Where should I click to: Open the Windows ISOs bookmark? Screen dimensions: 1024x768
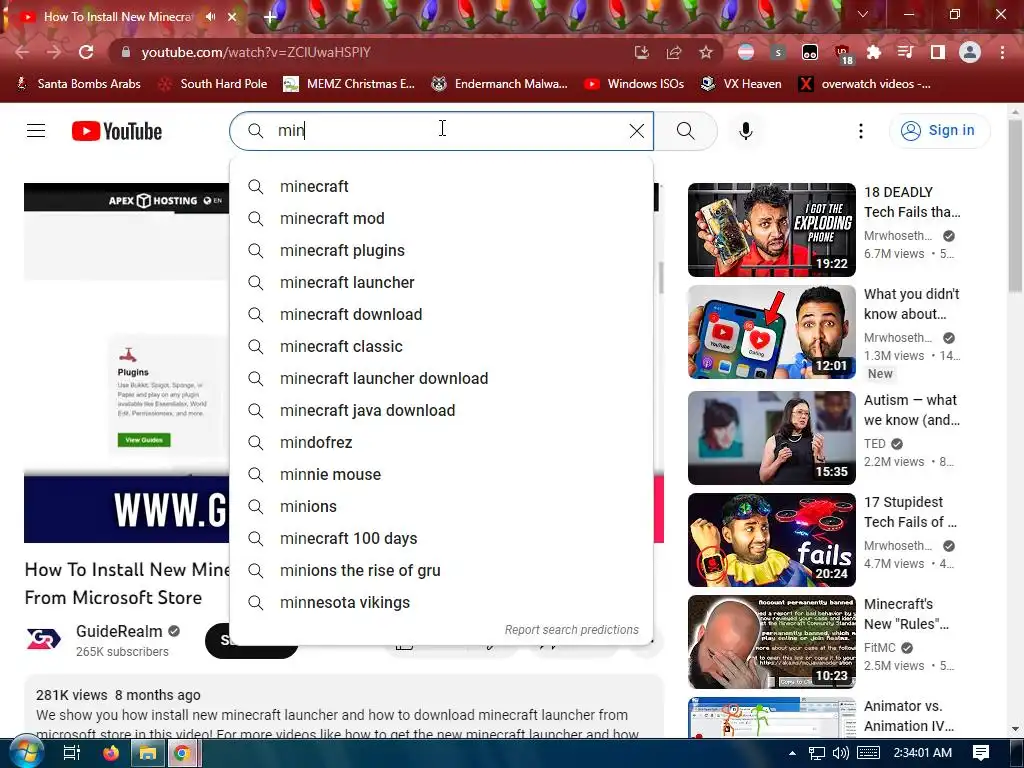(x=633, y=84)
